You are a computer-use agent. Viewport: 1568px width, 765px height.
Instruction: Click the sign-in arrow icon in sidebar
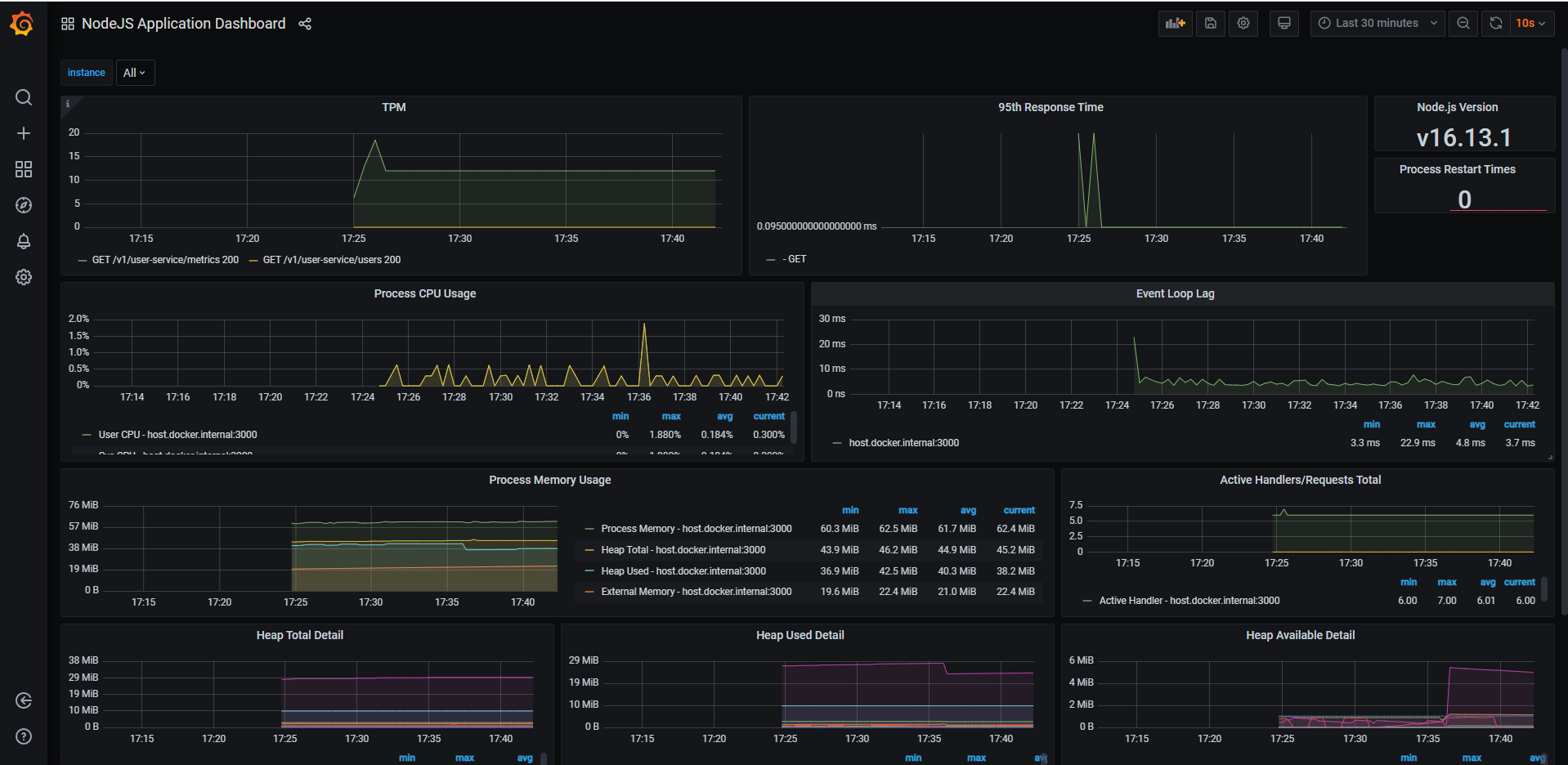point(24,700)
